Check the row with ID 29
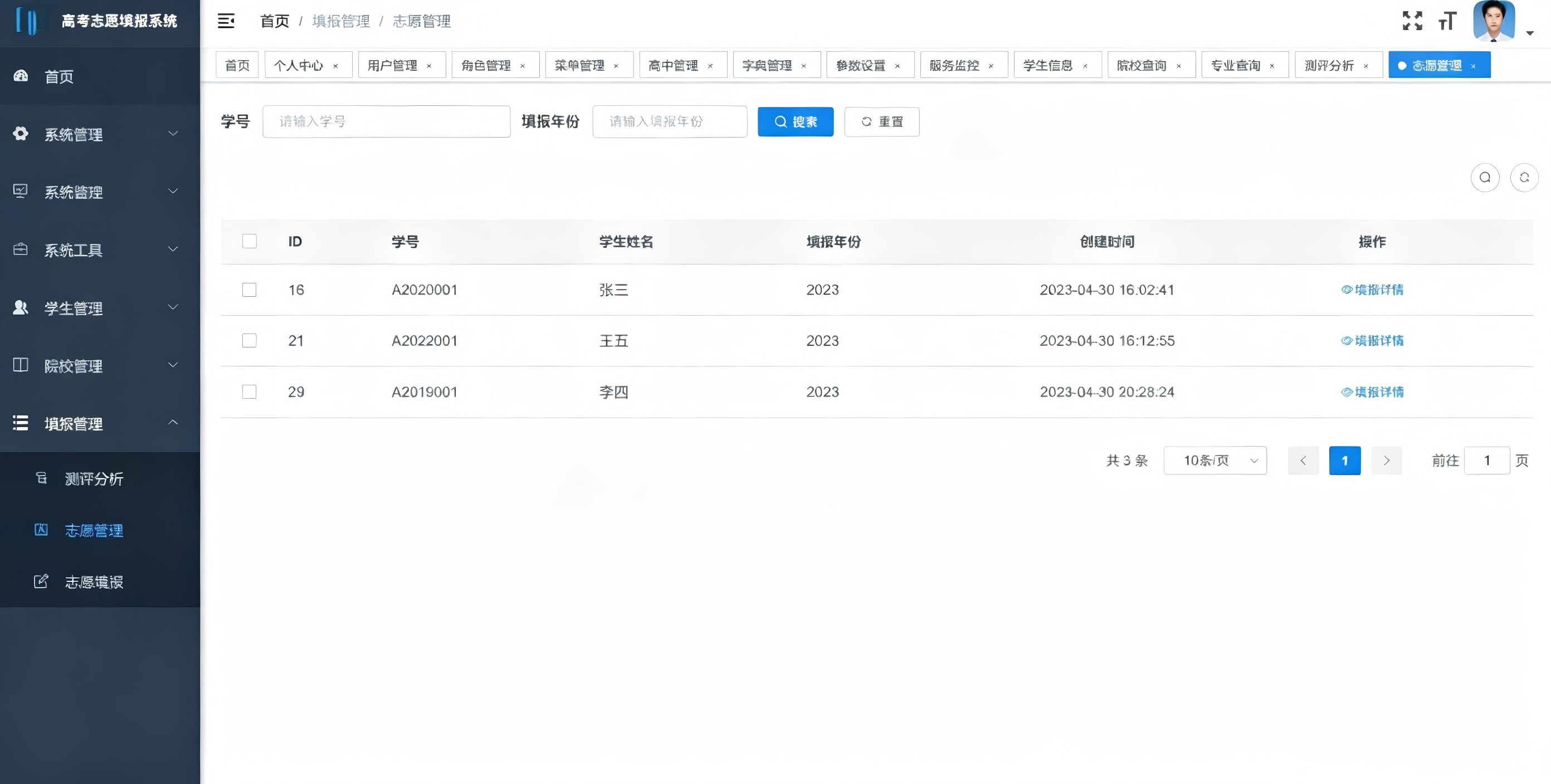This screenshot has height=784, width=1551. click(x=249, y=393)
